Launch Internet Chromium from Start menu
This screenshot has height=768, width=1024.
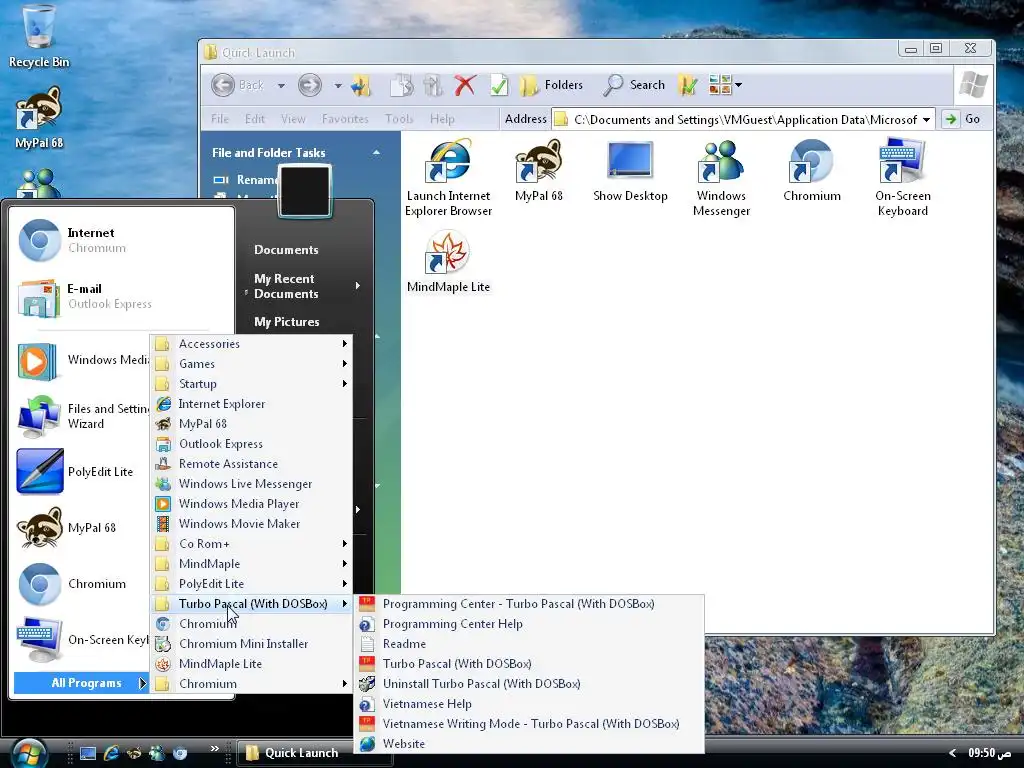pos(122,240)
